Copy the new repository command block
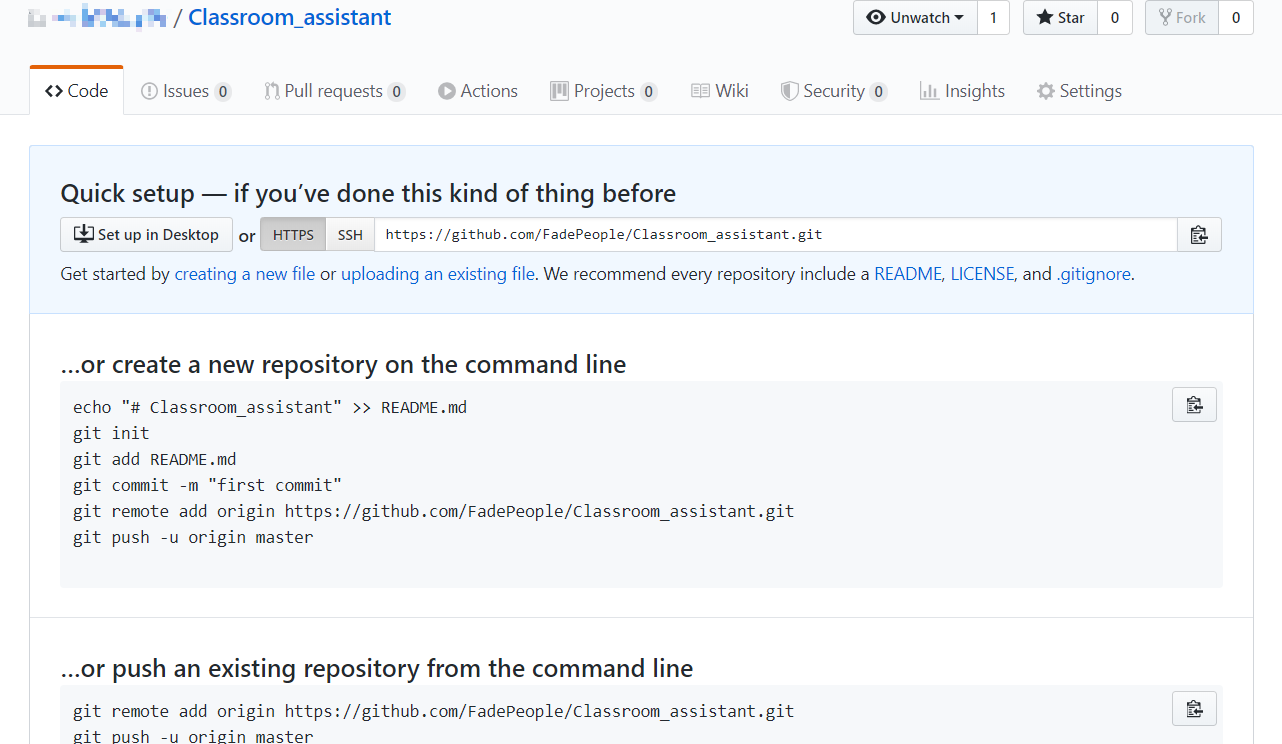Image resolution: width=1282 pixels, height=744 pixels. (x=1194, y=405)
